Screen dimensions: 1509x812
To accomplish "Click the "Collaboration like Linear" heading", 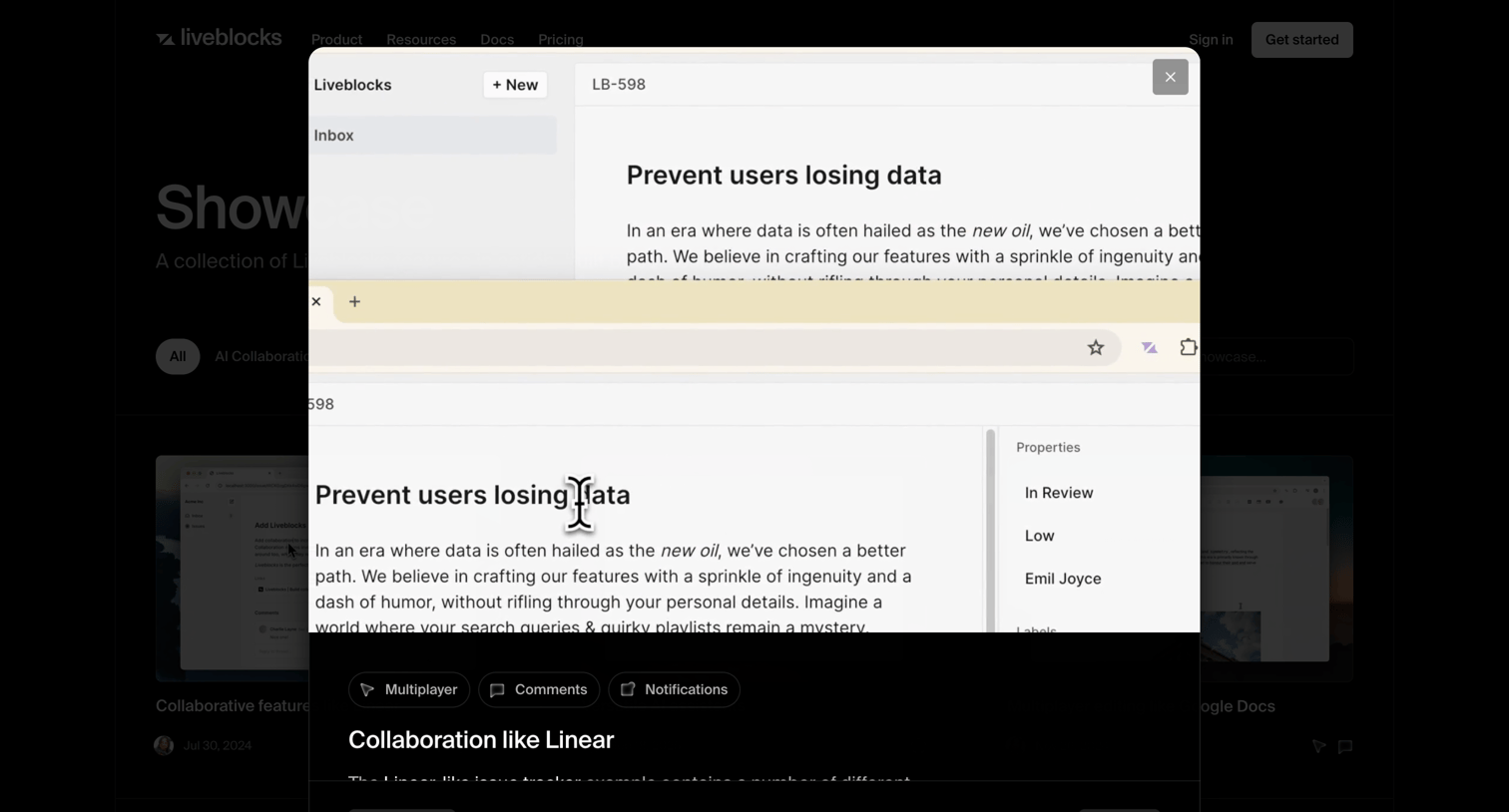I will 481,740.
